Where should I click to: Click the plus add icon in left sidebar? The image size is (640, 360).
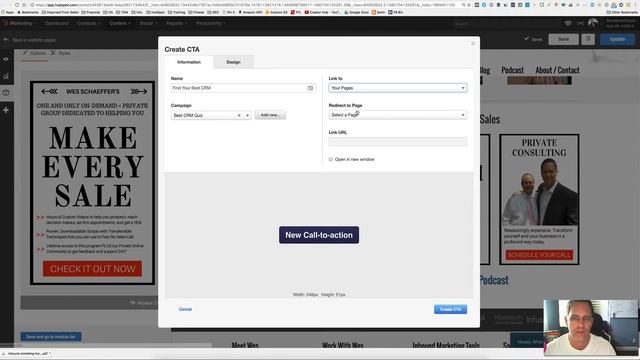coord(6,110)
